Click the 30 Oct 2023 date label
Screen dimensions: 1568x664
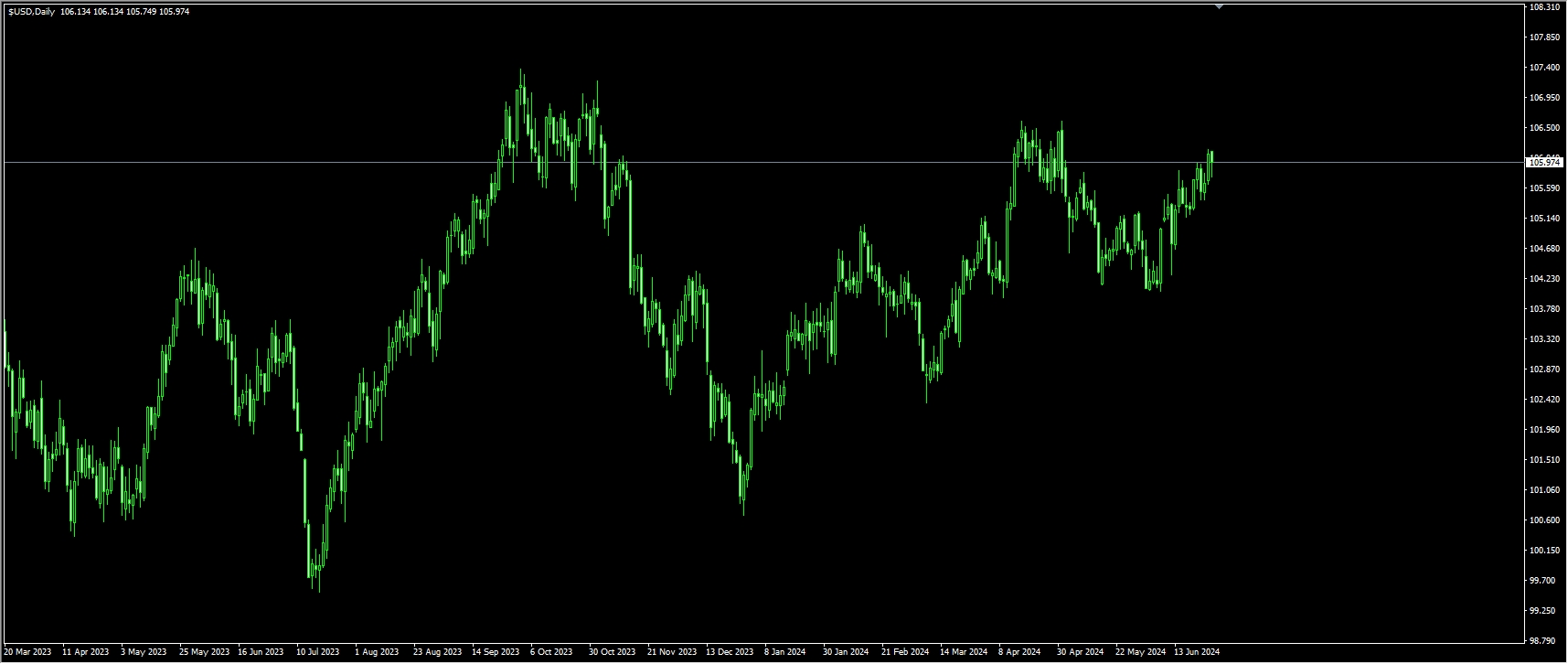(x=613, y=652)
